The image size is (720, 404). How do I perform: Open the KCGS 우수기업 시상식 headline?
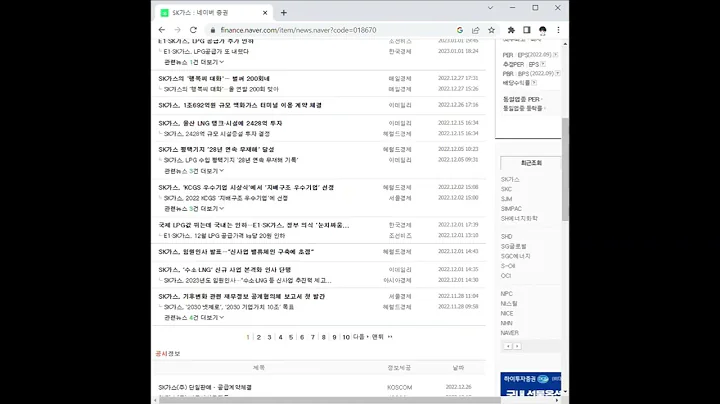[x=246, y=187]
